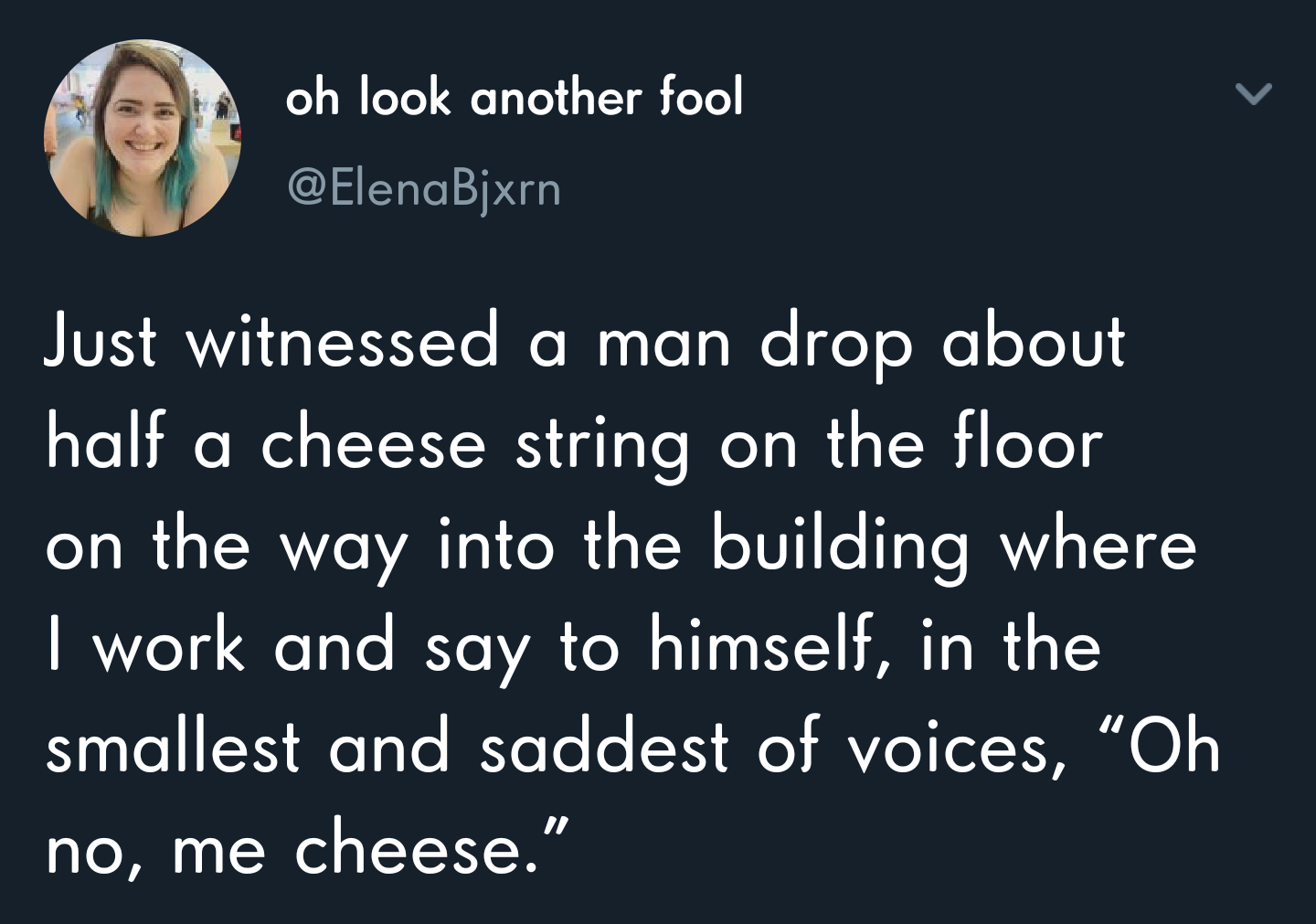1316x924 pixels.
Task: Open the tweet options chevron menu
Action: pyautogui.click(x=1253, y=94)
